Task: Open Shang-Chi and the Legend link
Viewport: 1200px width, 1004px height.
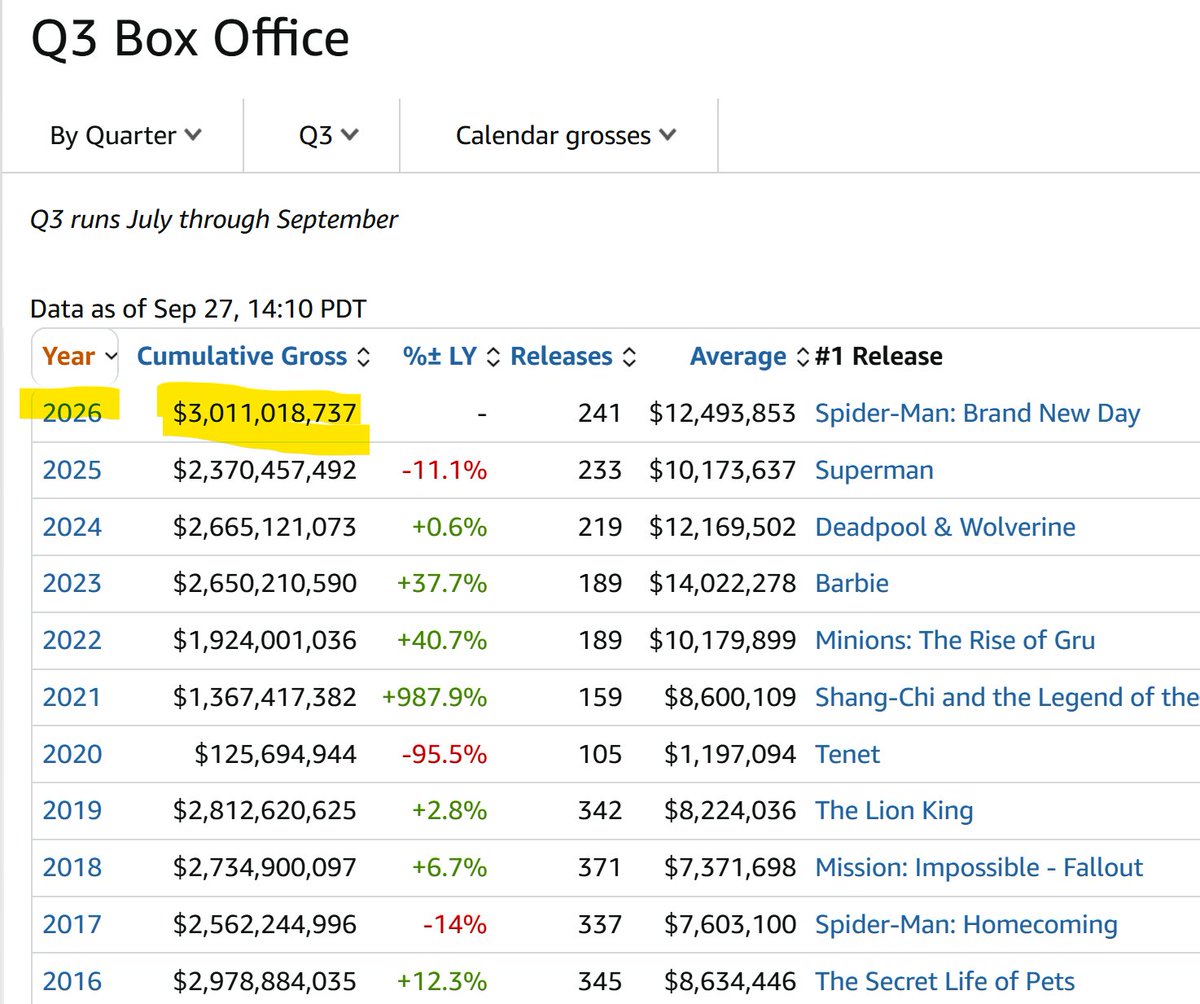Action: point(1007,697)
